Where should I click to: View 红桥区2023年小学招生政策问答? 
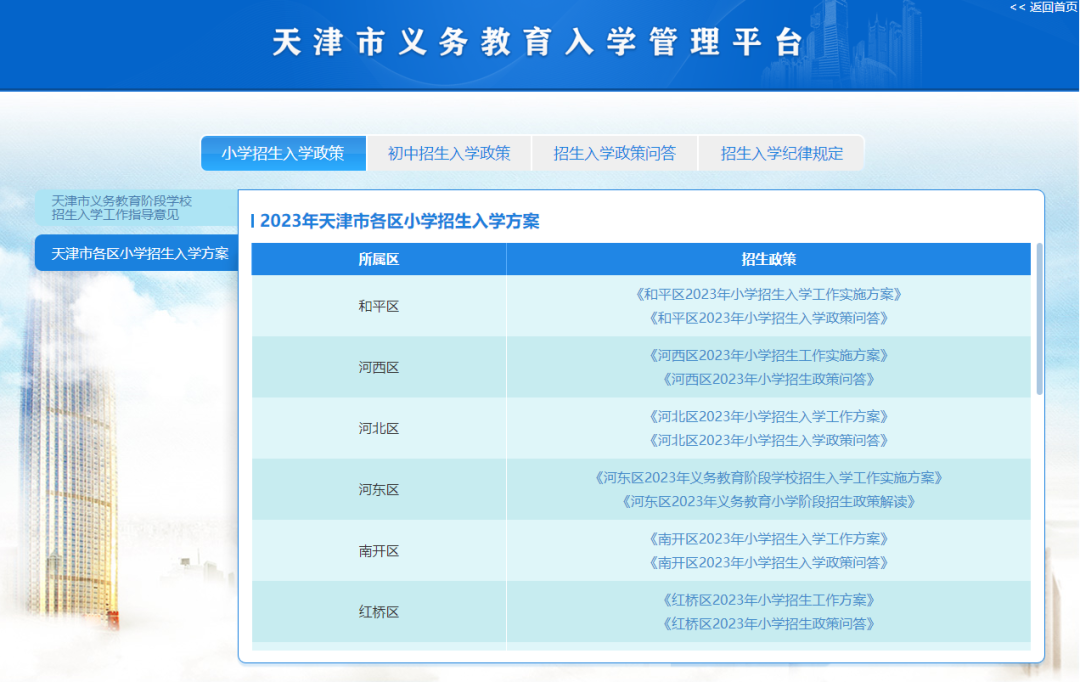click(768, 623)
